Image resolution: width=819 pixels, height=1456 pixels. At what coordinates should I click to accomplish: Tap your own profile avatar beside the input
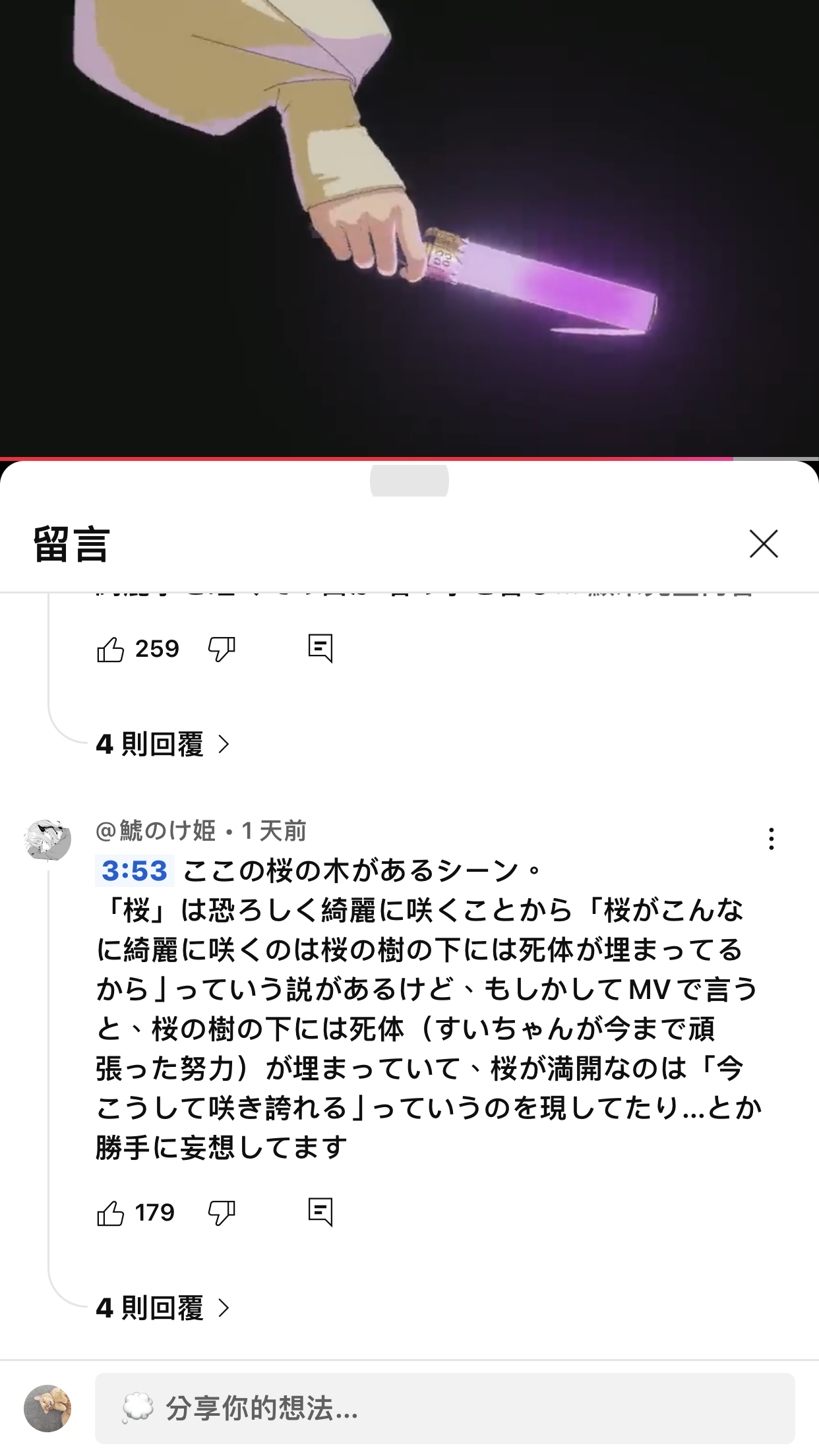coord(47,1409)
